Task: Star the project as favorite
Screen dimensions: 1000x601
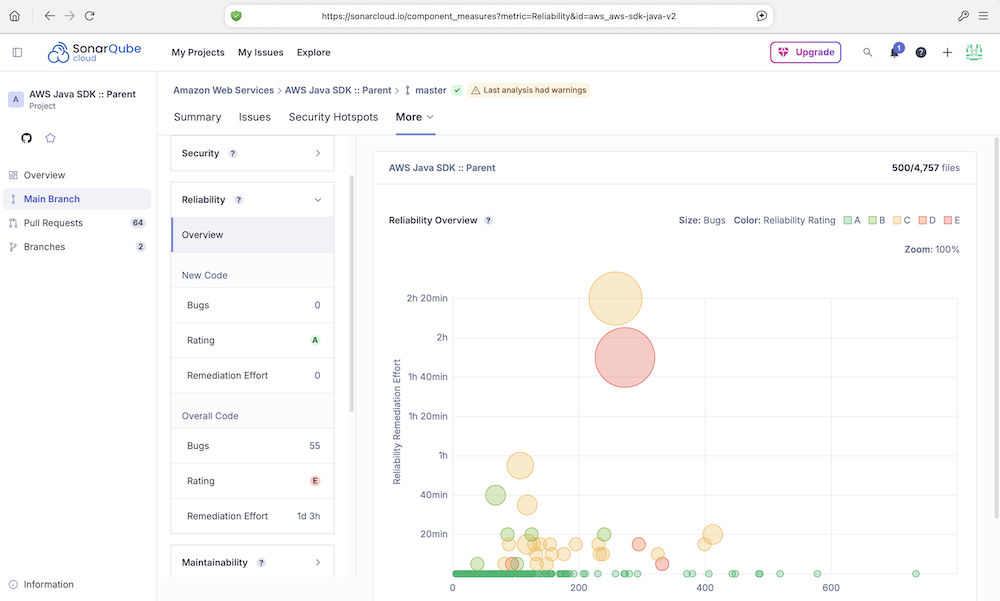Action: pyautogui.click(x=50, y=138)
